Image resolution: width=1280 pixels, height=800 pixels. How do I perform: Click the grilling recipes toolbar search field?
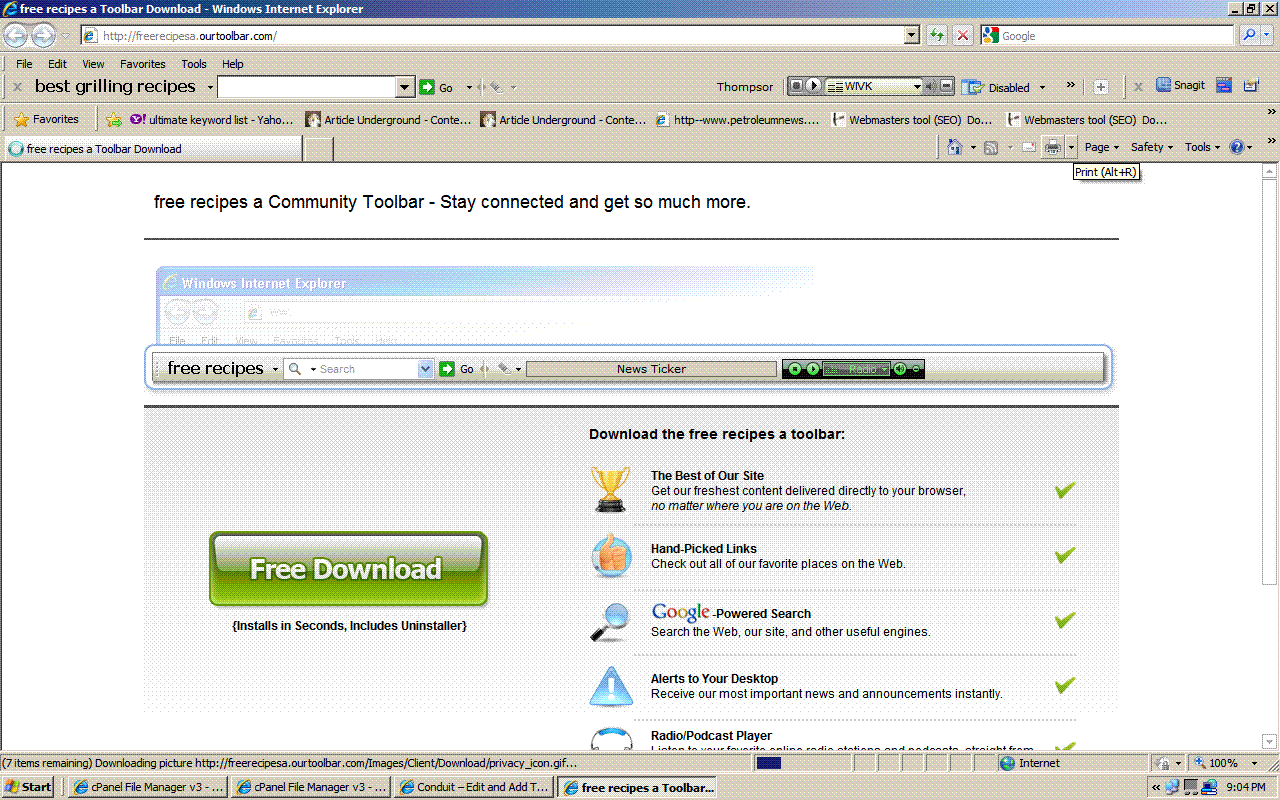point(307,87)
